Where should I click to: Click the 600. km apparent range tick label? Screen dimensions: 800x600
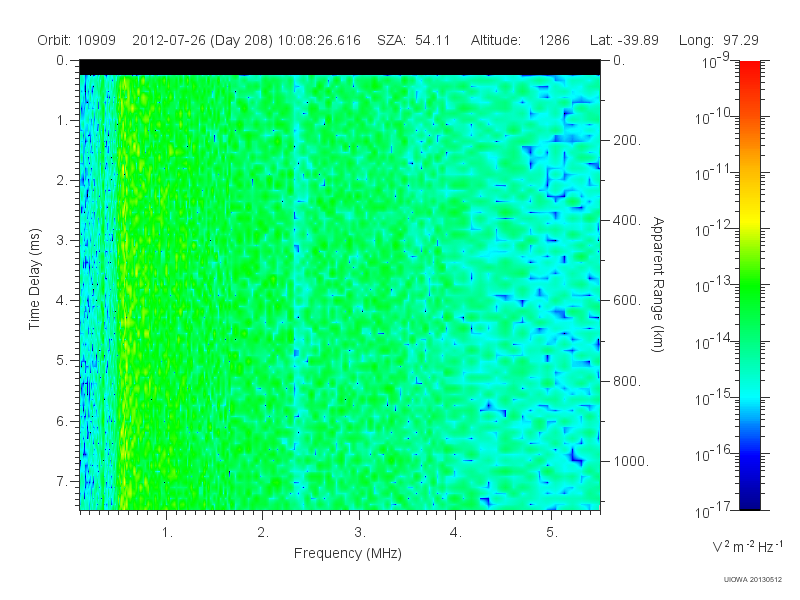click(627, 300)
